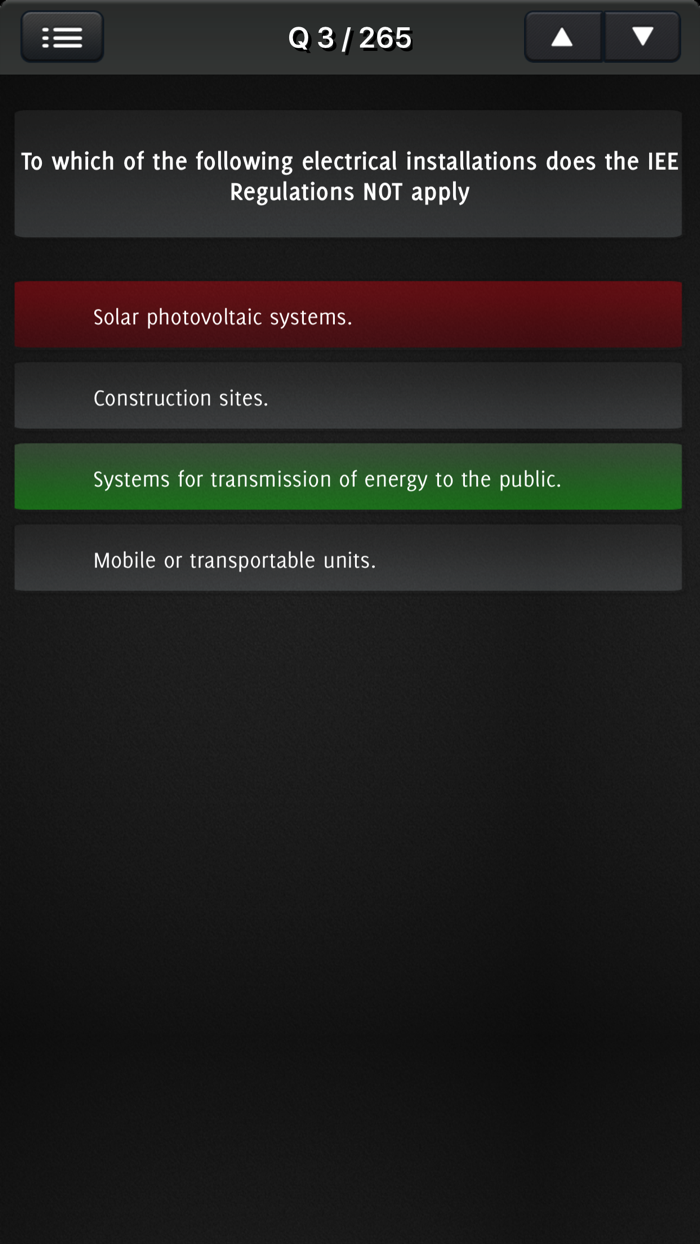Advance to question 4 using down arrow
This screenshot has height=1244, width=700.
[x=642, y=37]
